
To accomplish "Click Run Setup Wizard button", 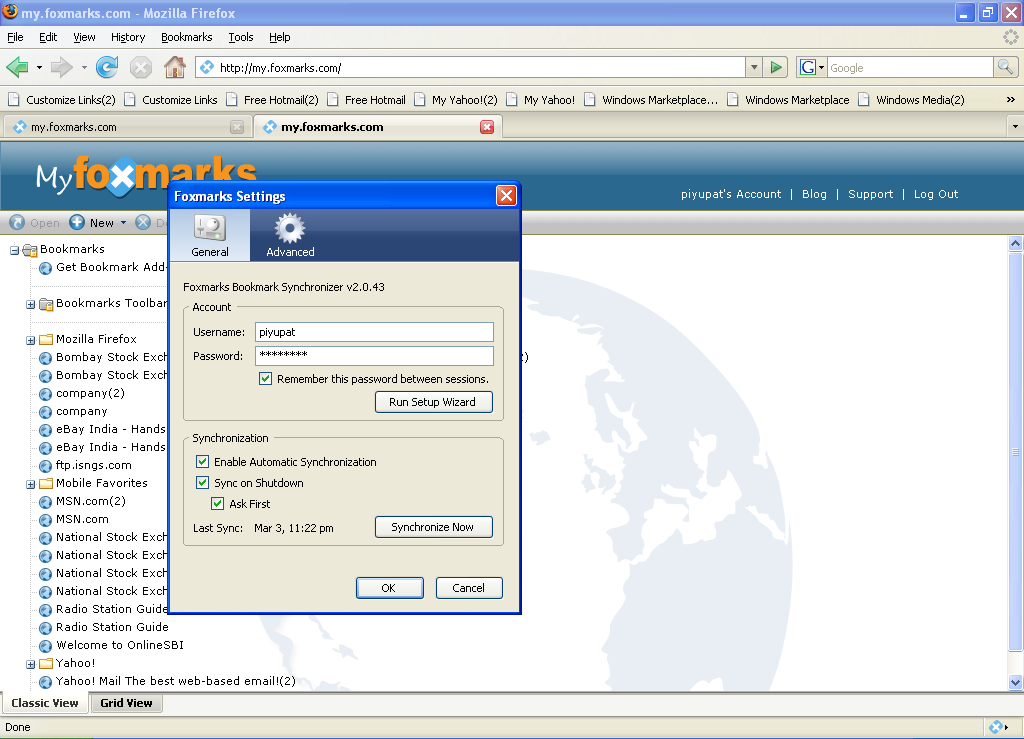I will 432,402.
